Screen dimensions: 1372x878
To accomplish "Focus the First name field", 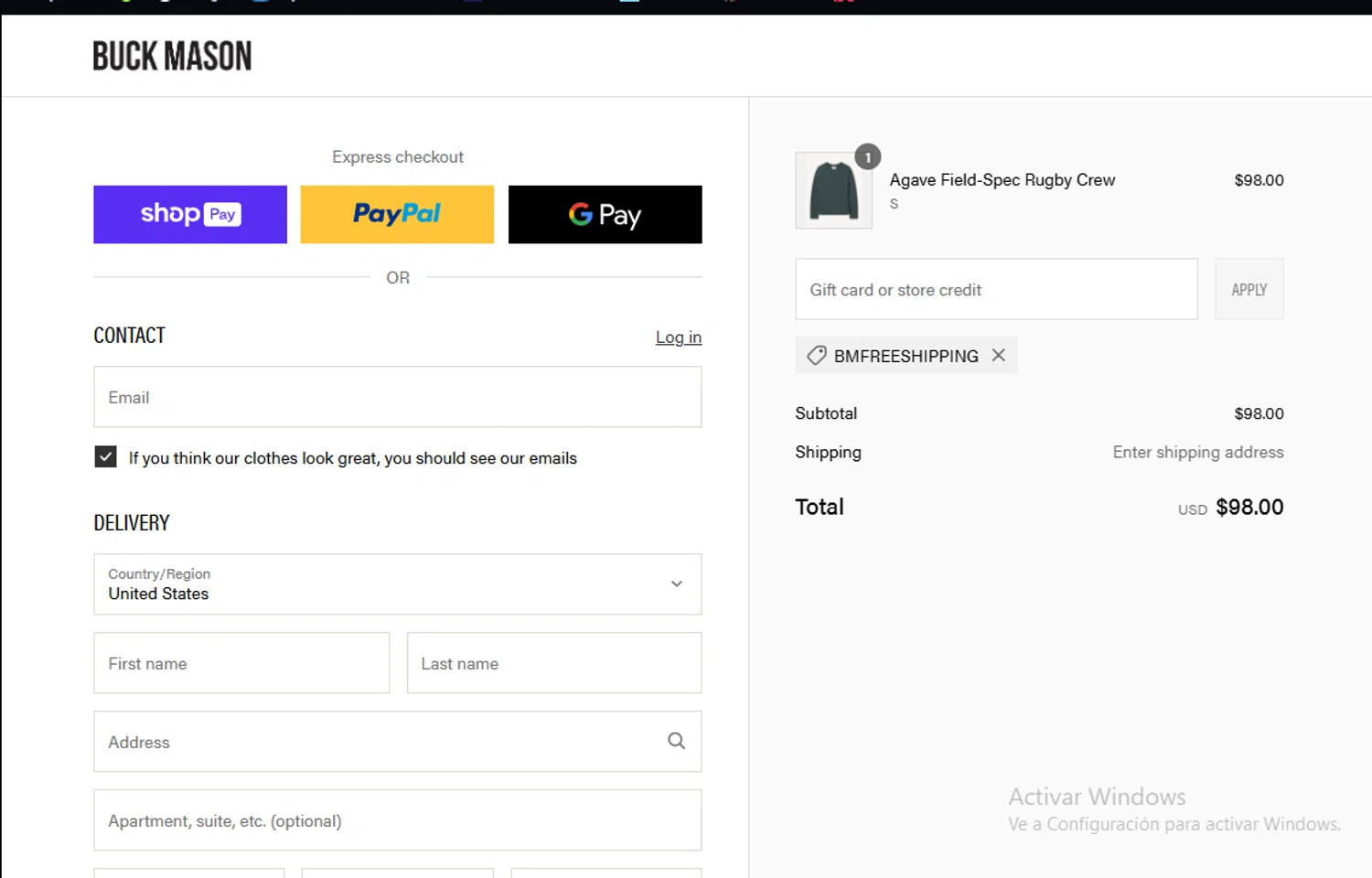I will click(x=241, y=663).
